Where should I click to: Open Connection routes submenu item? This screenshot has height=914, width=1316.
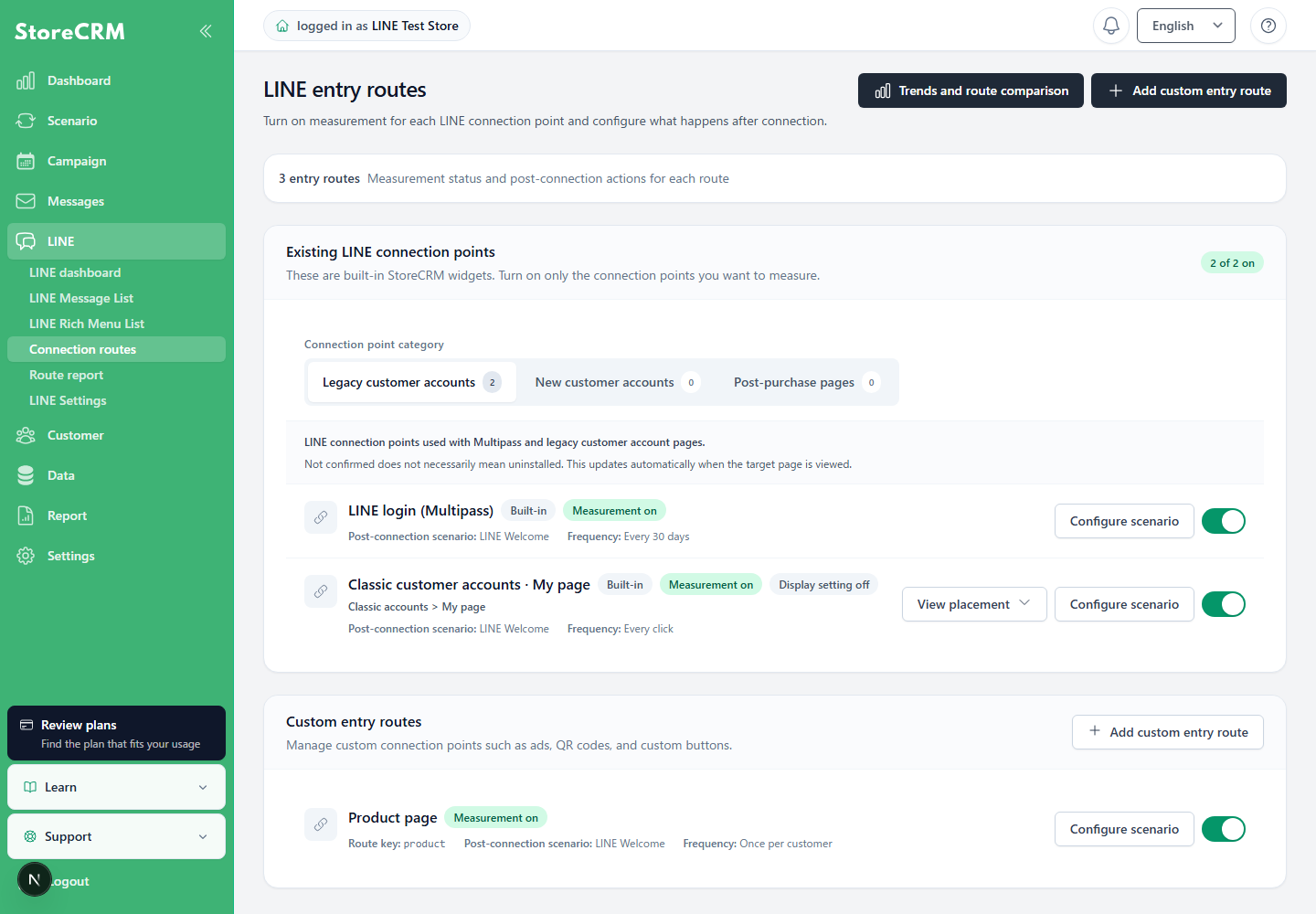coord(116,349)
